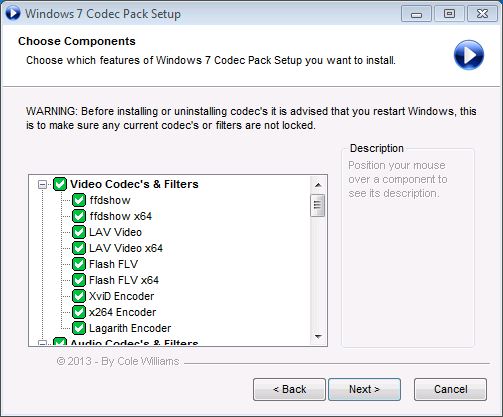This screenshot has width=503, height=417.
Task: Disable the Flash FLV component
Action: coord(79,264)
